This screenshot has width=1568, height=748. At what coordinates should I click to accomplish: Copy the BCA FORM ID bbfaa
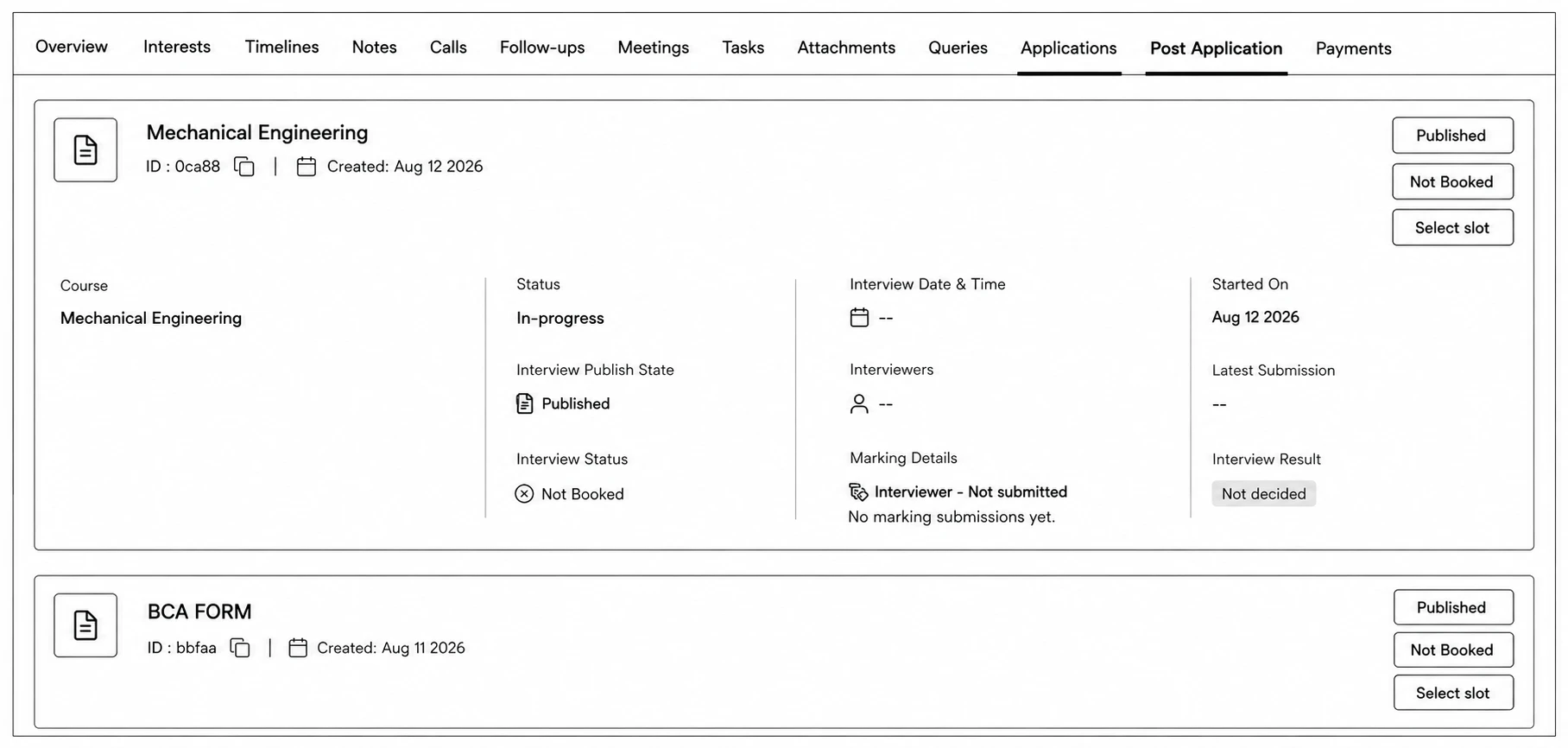pyautogui.click(x=240, y=648)
